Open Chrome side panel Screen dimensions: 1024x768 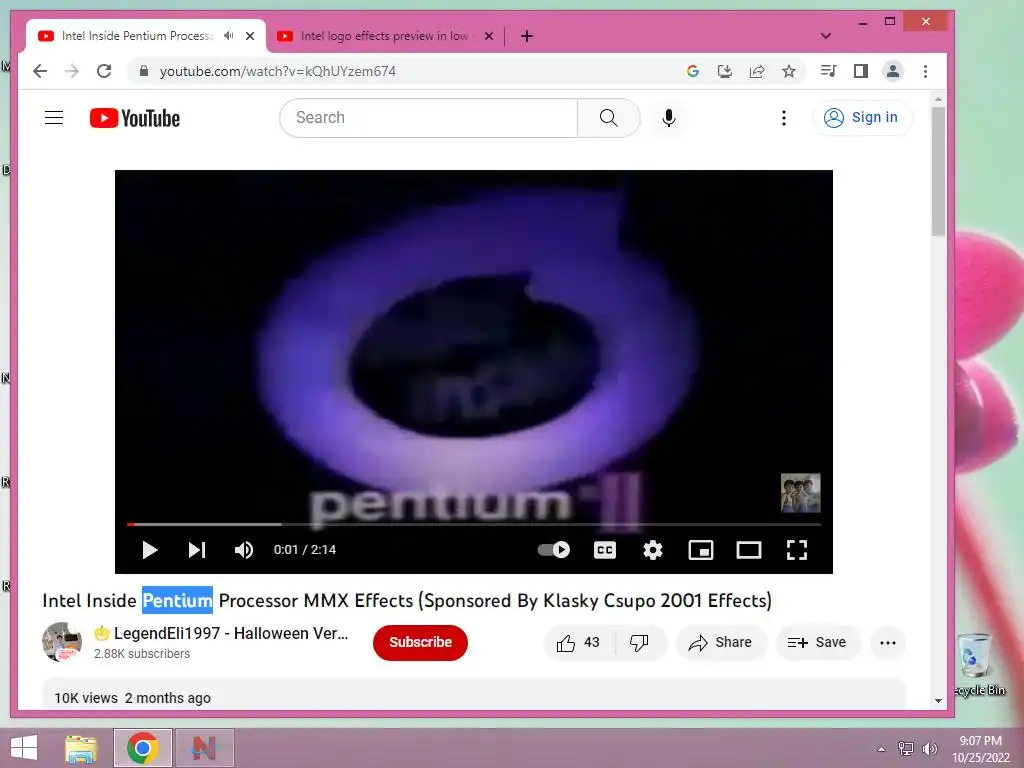(x=861, y=71)
